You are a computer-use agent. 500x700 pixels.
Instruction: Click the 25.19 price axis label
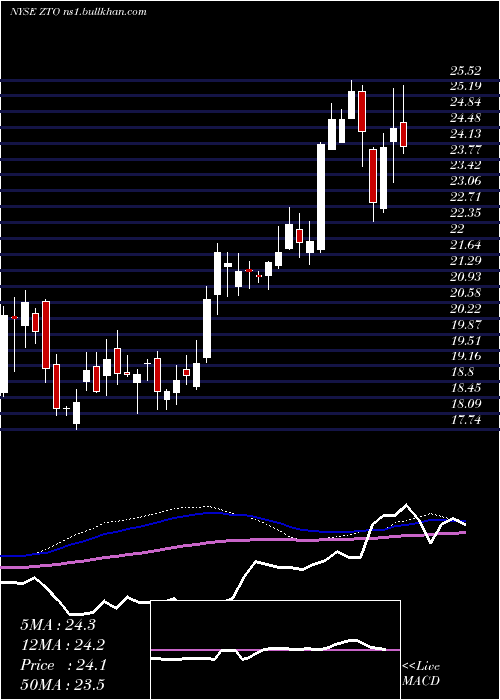tap(466, 86)
